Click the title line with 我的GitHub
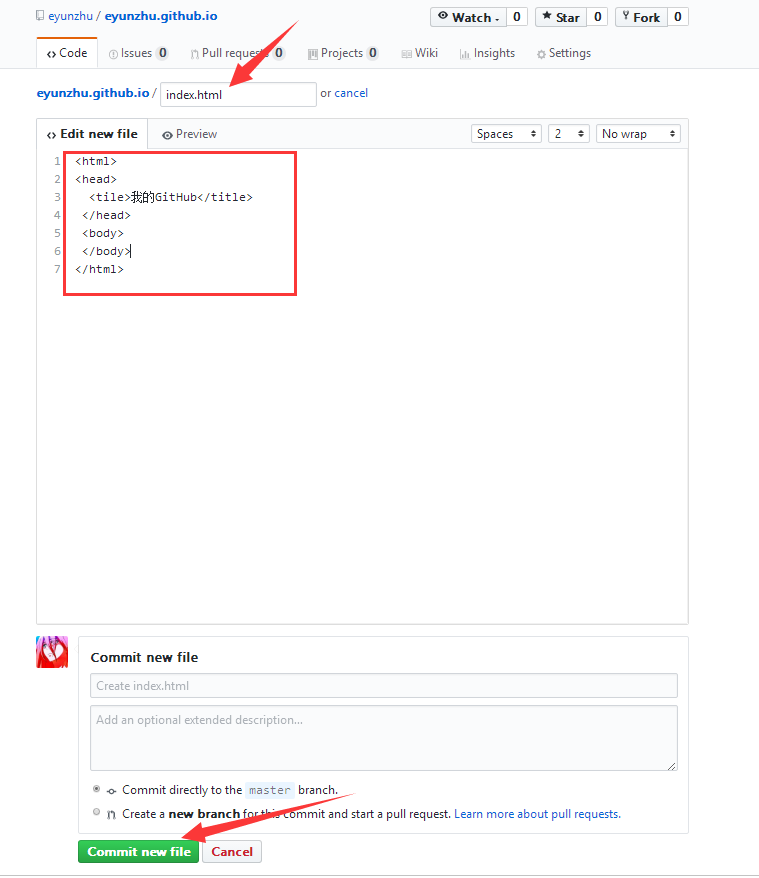The height and width of the screenshot is (878, 759). coord(171,197)
